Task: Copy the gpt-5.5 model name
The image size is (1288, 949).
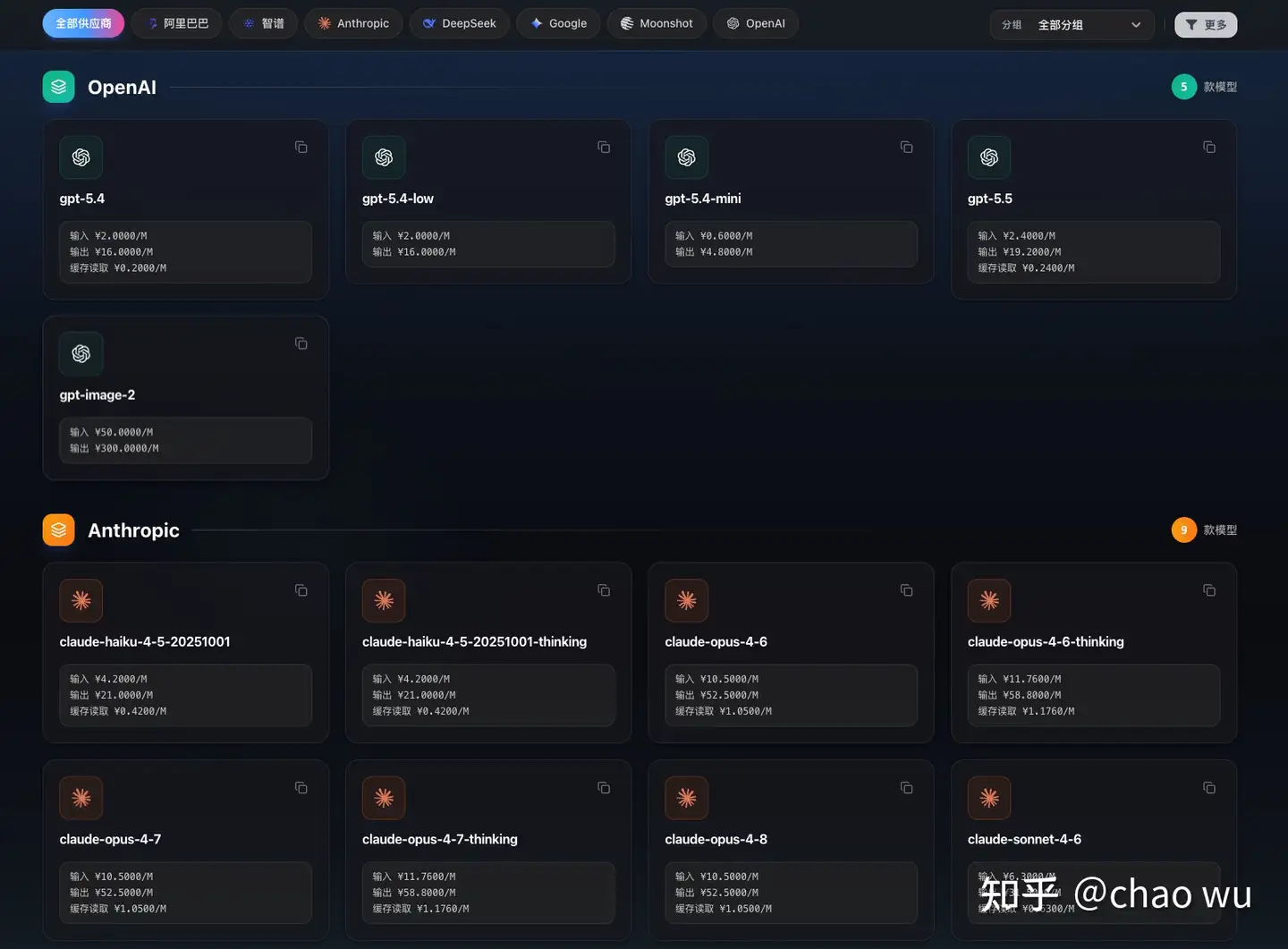Action: (x=1209, y=148)
